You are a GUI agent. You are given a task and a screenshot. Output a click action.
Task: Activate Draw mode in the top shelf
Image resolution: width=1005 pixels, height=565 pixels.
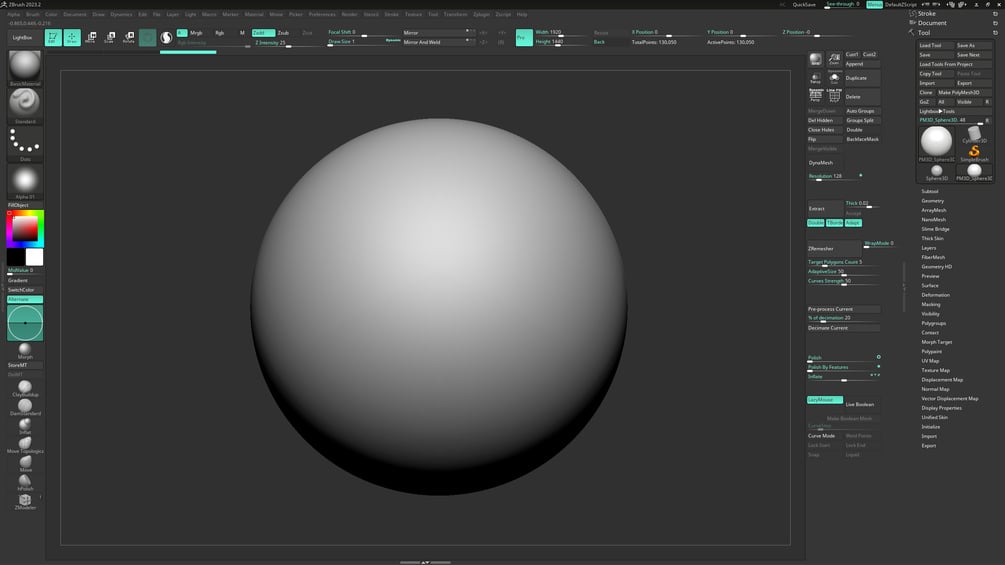click(x=72, y=37)
